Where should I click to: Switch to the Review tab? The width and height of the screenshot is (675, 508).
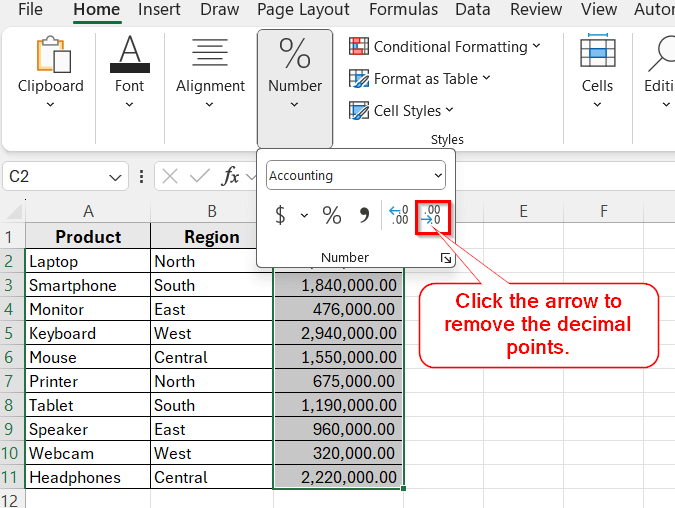pyautogui.click(x=536, y=9)
